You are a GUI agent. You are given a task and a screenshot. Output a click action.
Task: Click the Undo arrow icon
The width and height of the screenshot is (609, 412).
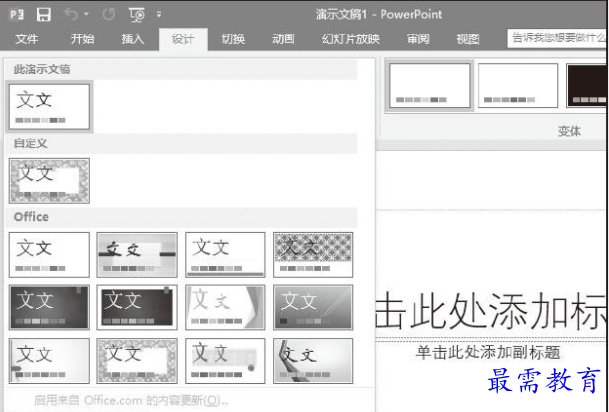tap(71, 15)
